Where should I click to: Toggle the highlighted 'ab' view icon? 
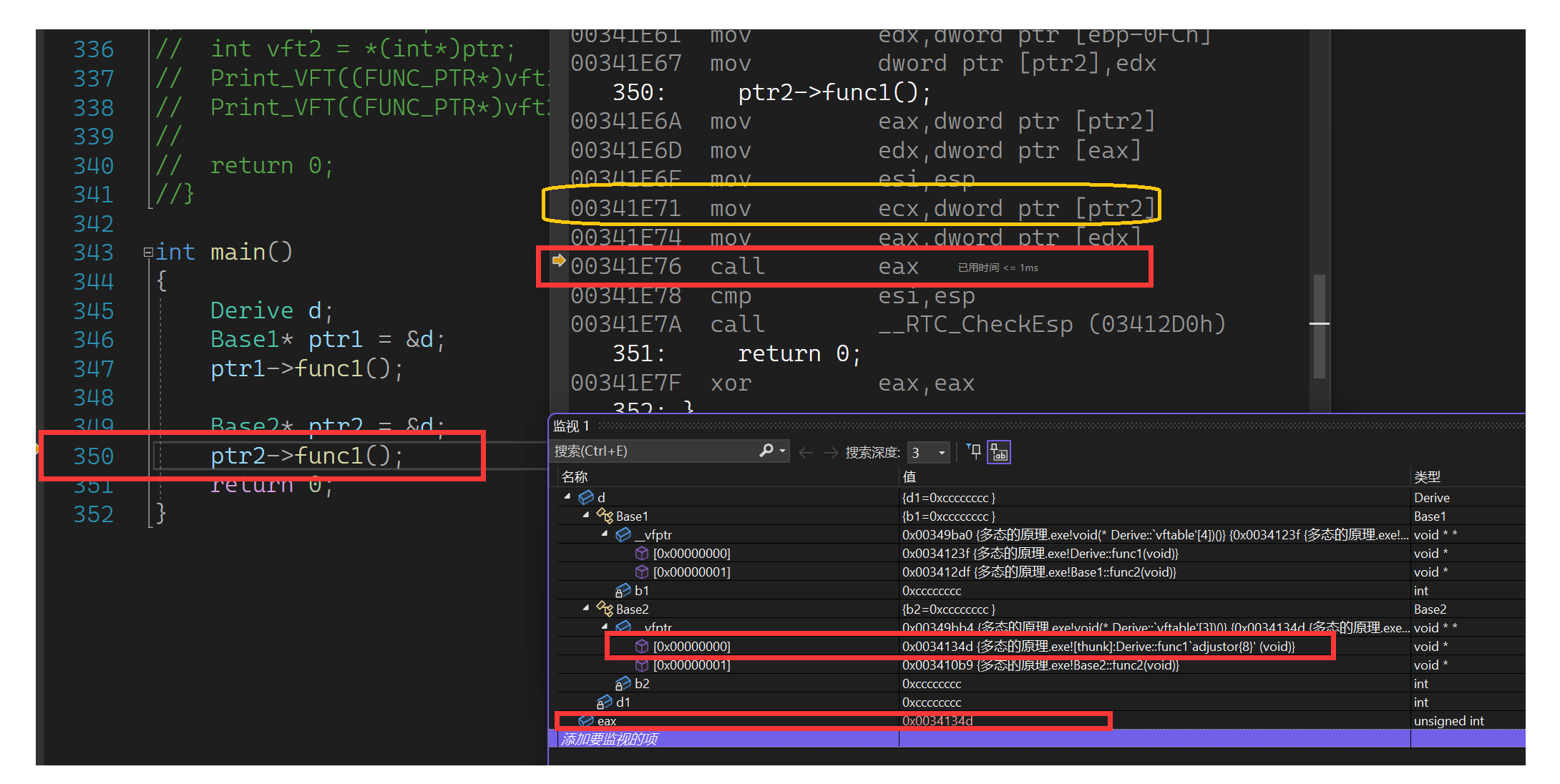999,452
